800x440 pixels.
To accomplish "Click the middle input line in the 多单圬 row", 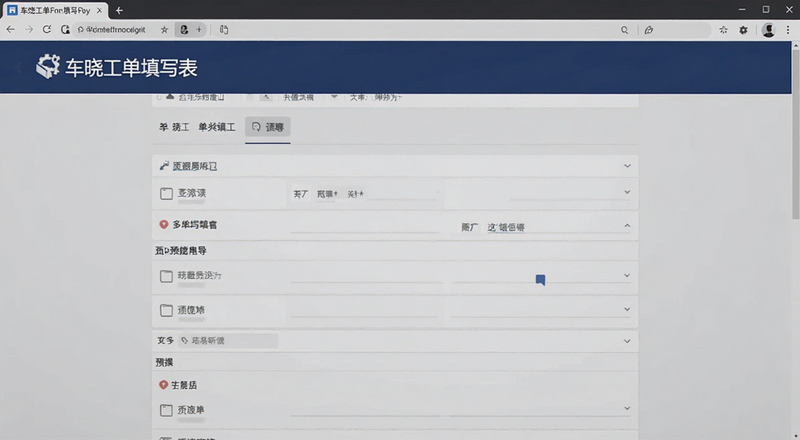I will click(365, 228).
